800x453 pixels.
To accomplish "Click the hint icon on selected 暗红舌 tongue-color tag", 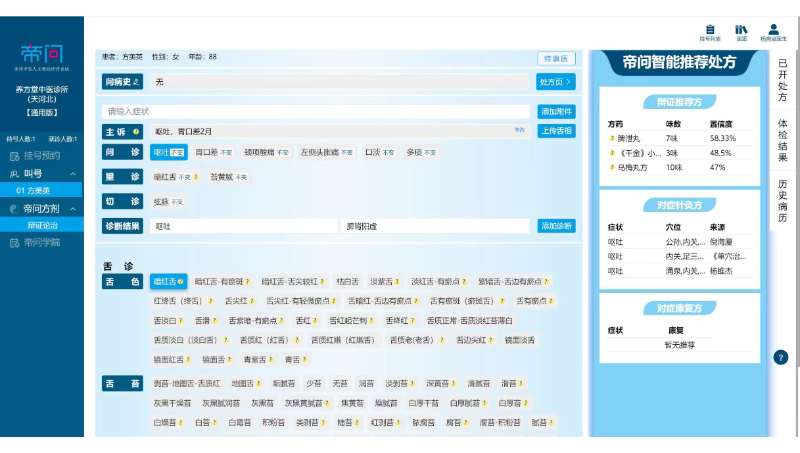I will point(181,282).
